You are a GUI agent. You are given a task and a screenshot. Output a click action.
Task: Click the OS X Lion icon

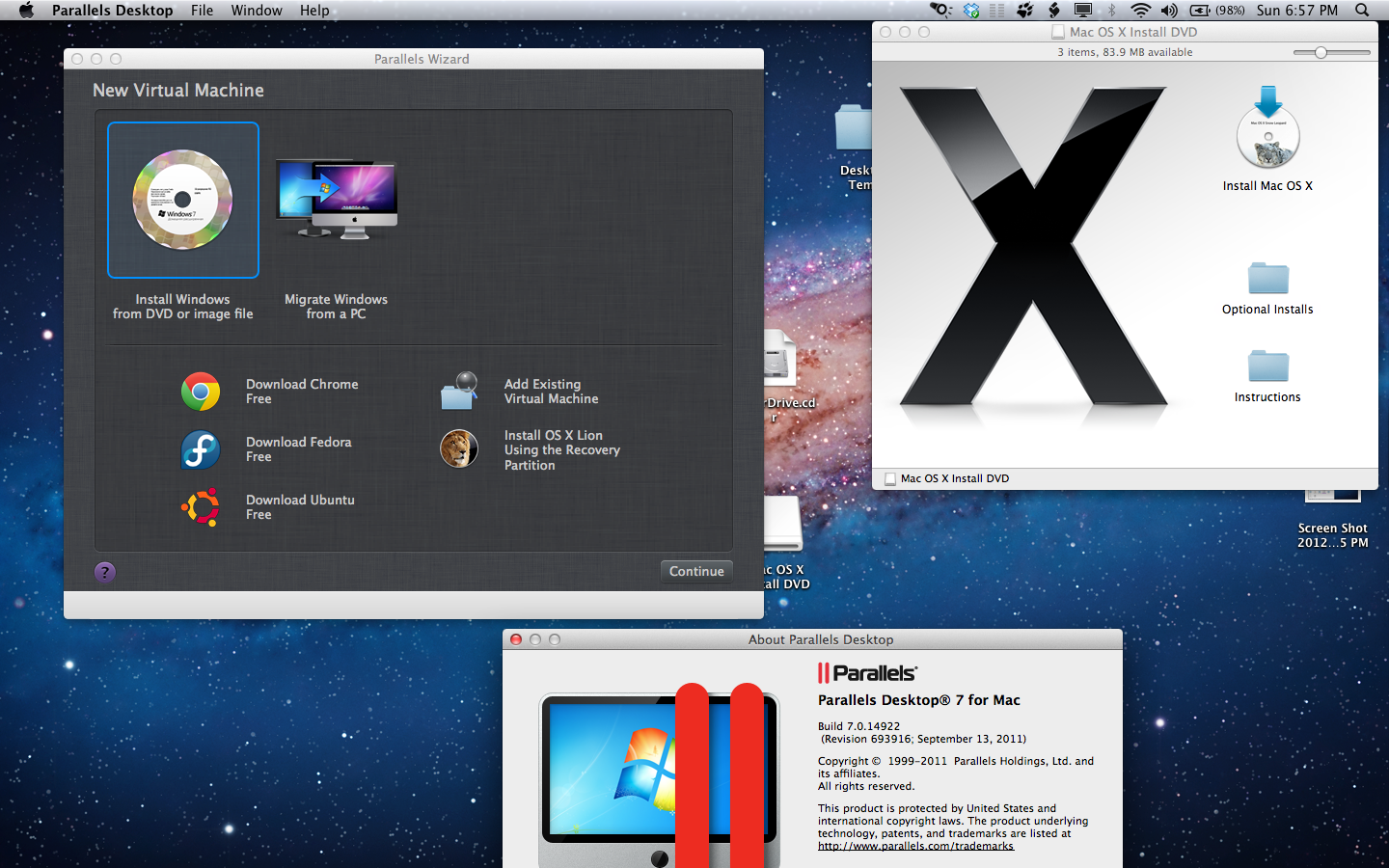coord(459,448)
